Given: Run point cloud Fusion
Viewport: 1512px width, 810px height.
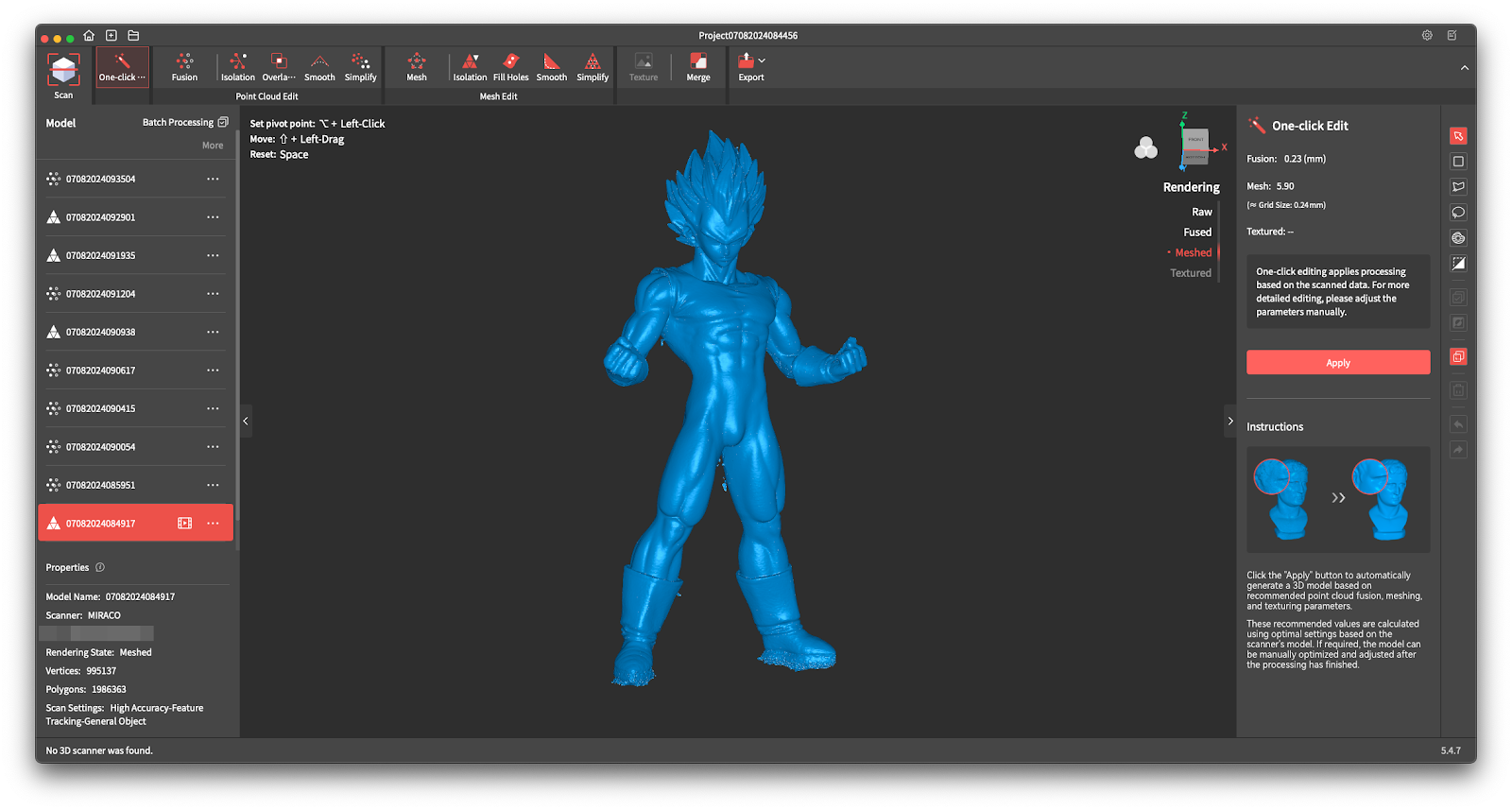Looking at the screenshot, I should (x=184, y=68).
